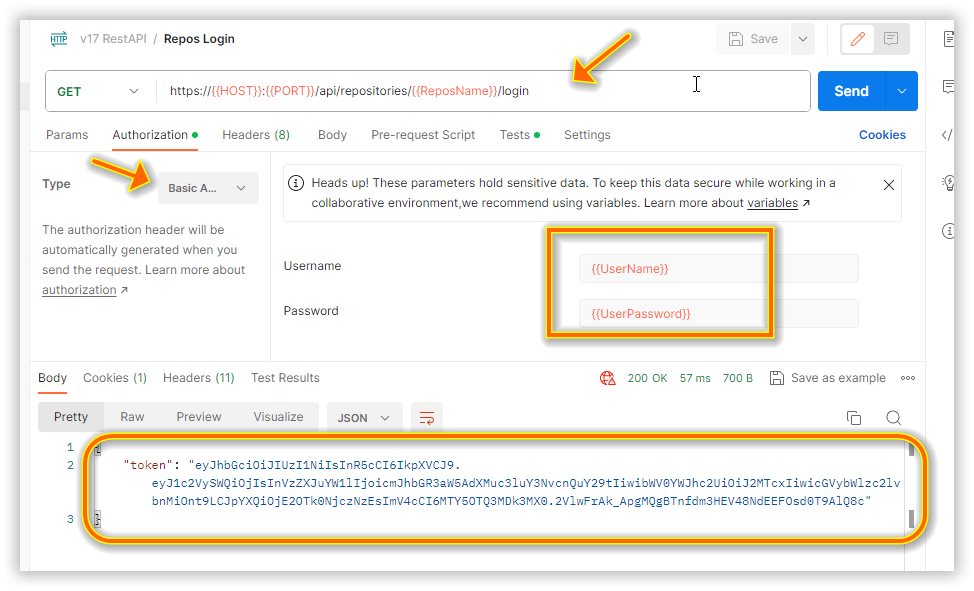Open the Pre-request Script tab

tap(423, 135)
